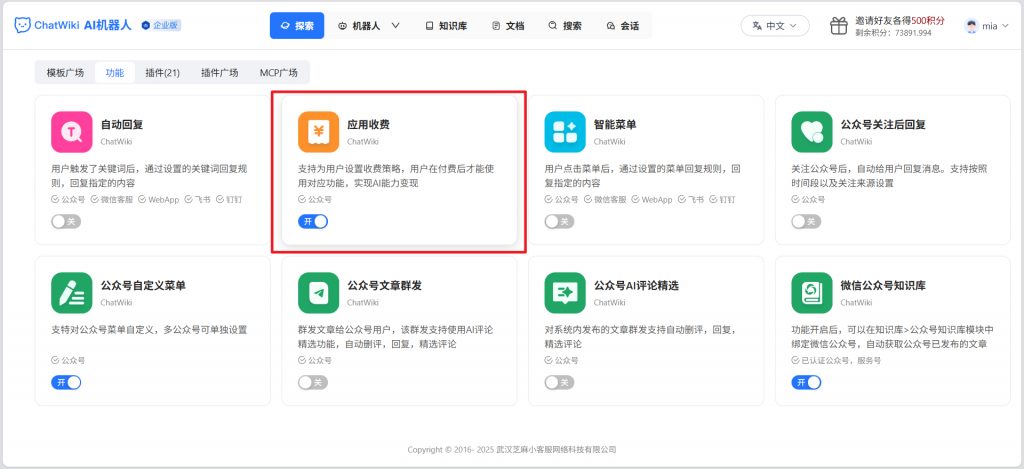The height and width of the screenshot is (469, 1024).
Task: Click the ChatWiki logo icon
Action: [23, 25]
